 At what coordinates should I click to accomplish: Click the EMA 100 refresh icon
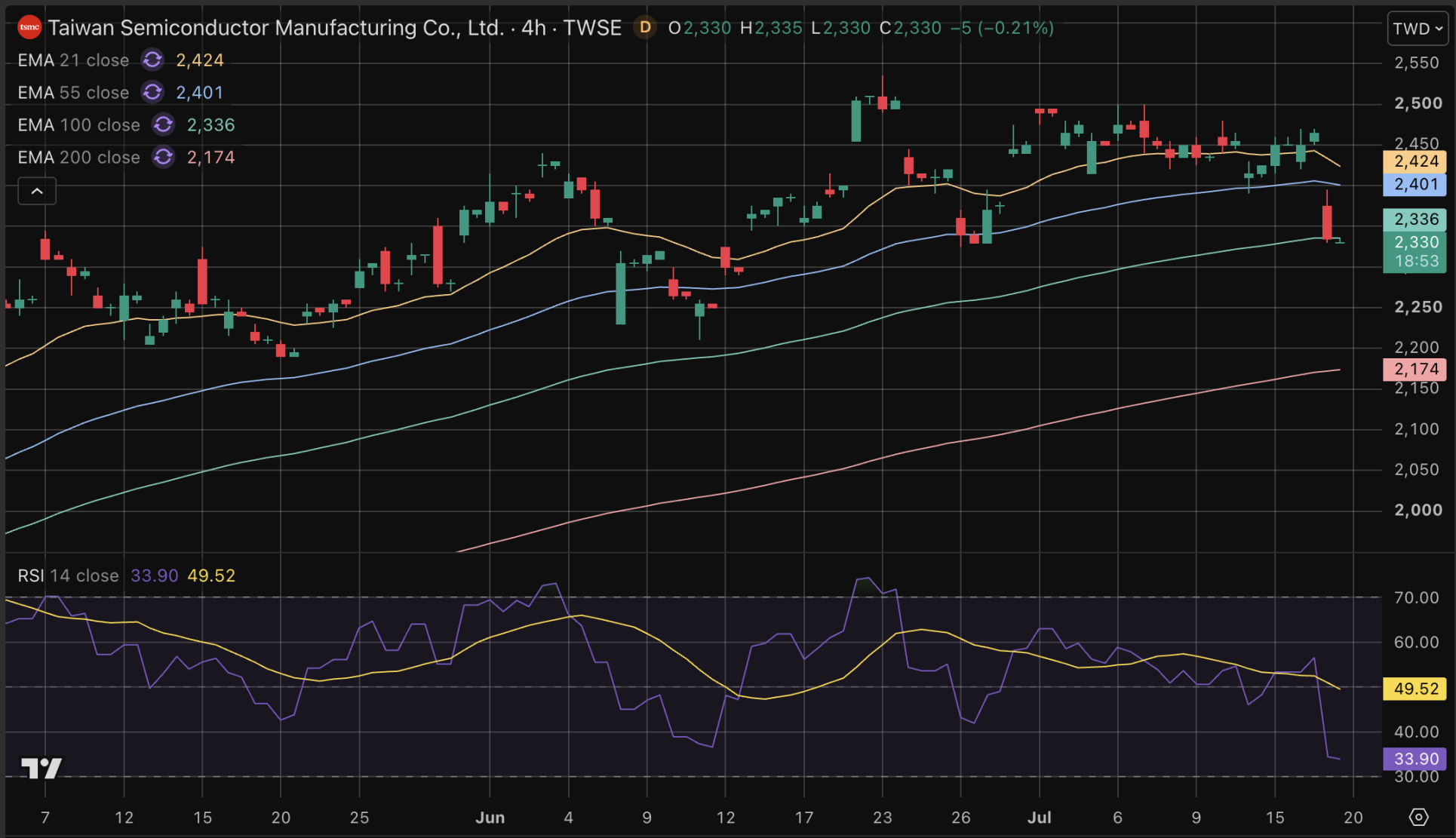[x=163, y=125]
